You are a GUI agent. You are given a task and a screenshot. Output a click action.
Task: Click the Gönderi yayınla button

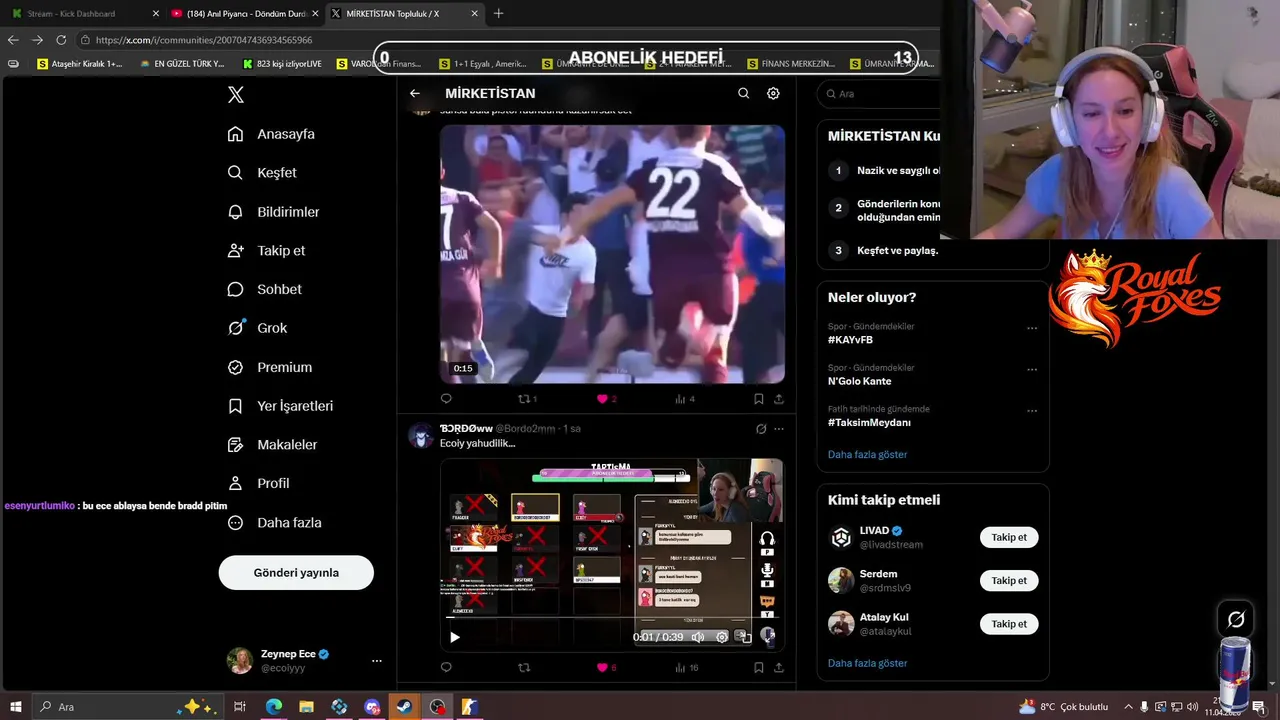(296, 573)
